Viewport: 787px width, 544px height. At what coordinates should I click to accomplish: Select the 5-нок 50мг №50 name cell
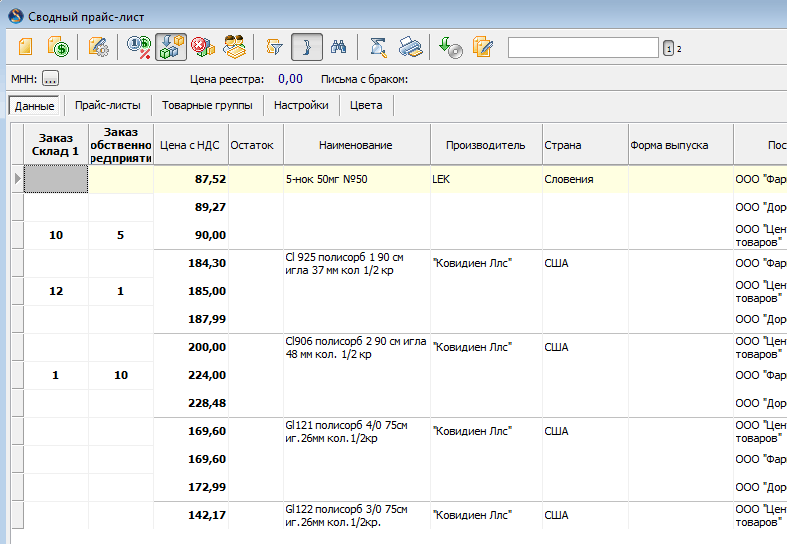tap(356, 179)
